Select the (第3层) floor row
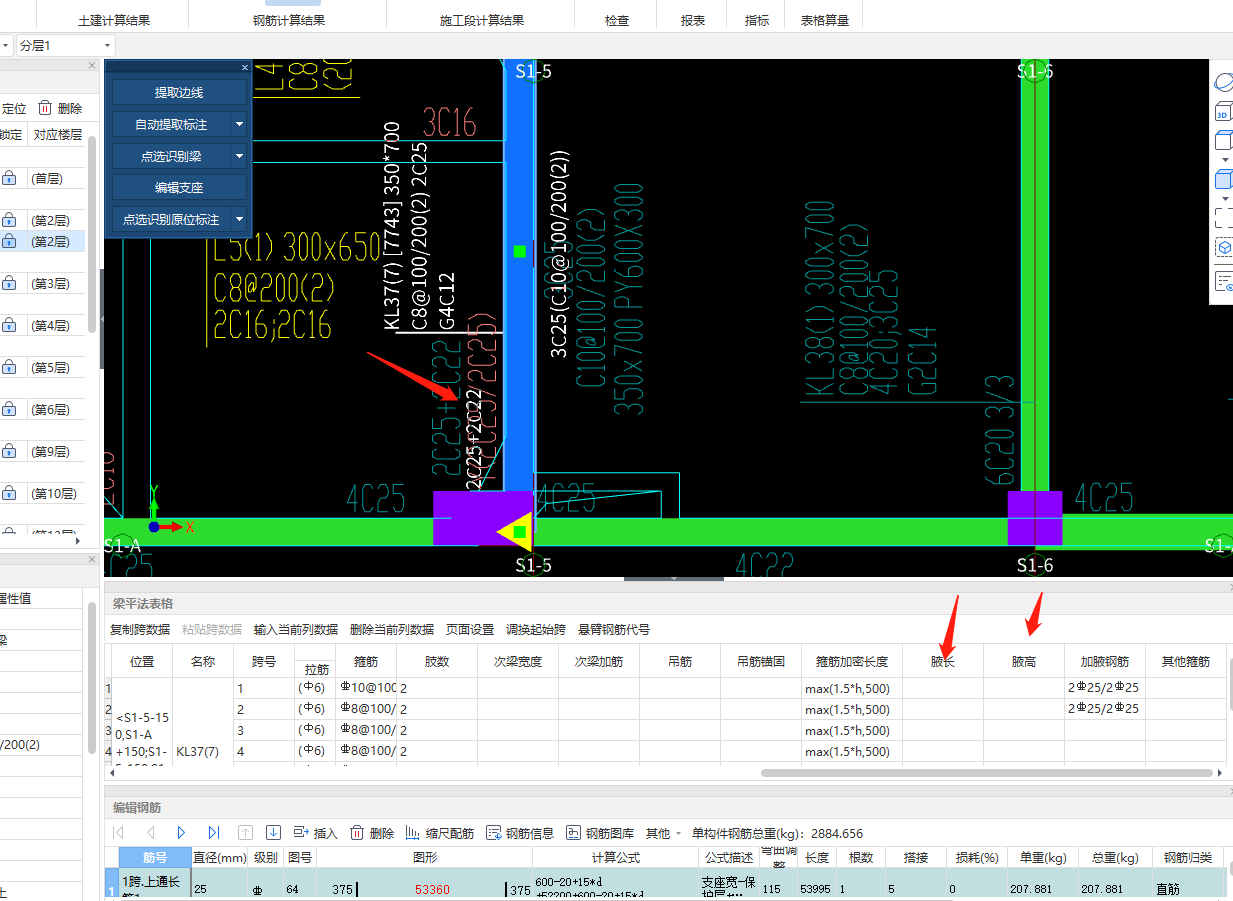 (43, 283)
